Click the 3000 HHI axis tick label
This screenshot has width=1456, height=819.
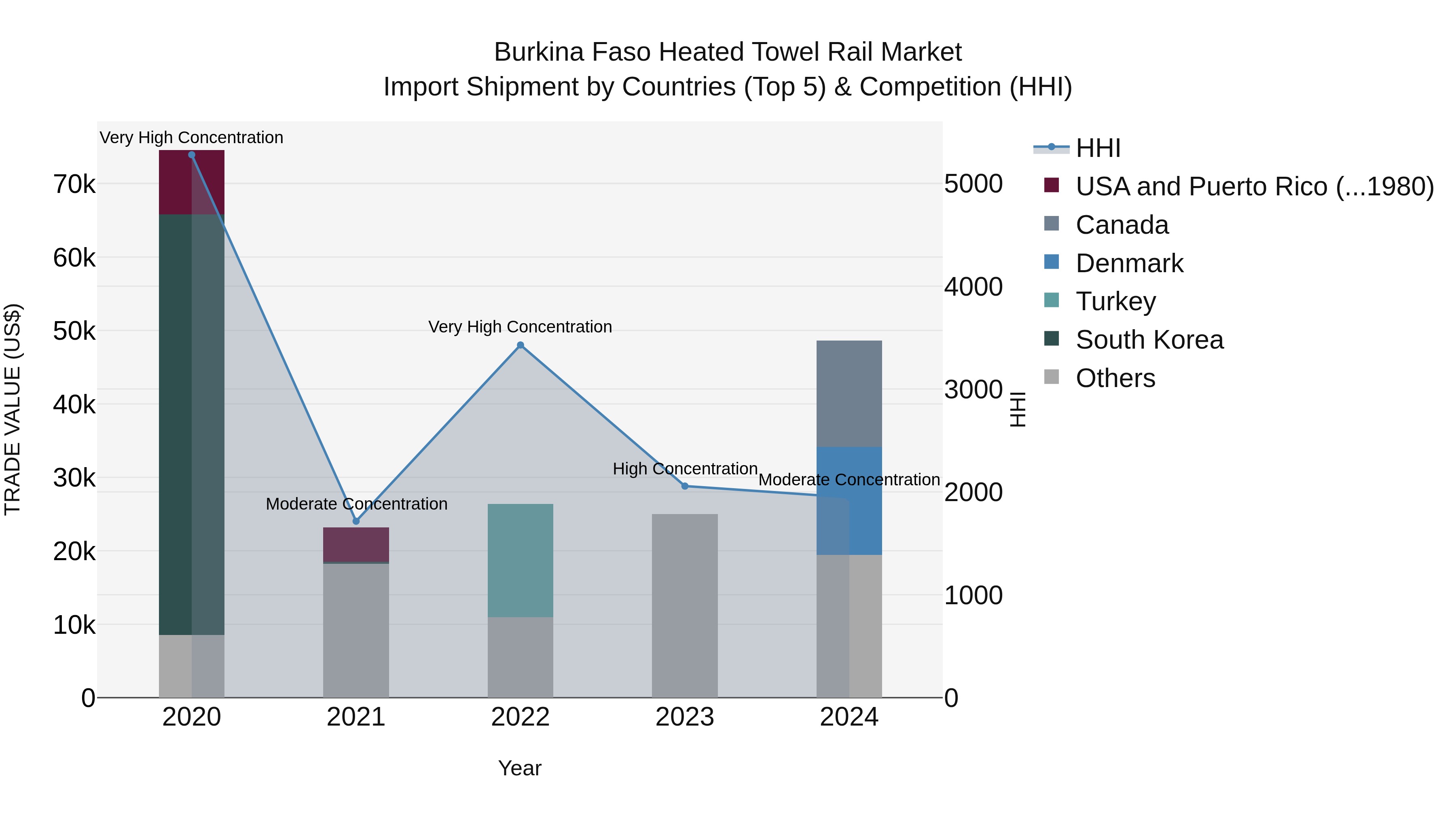point(974,390)
